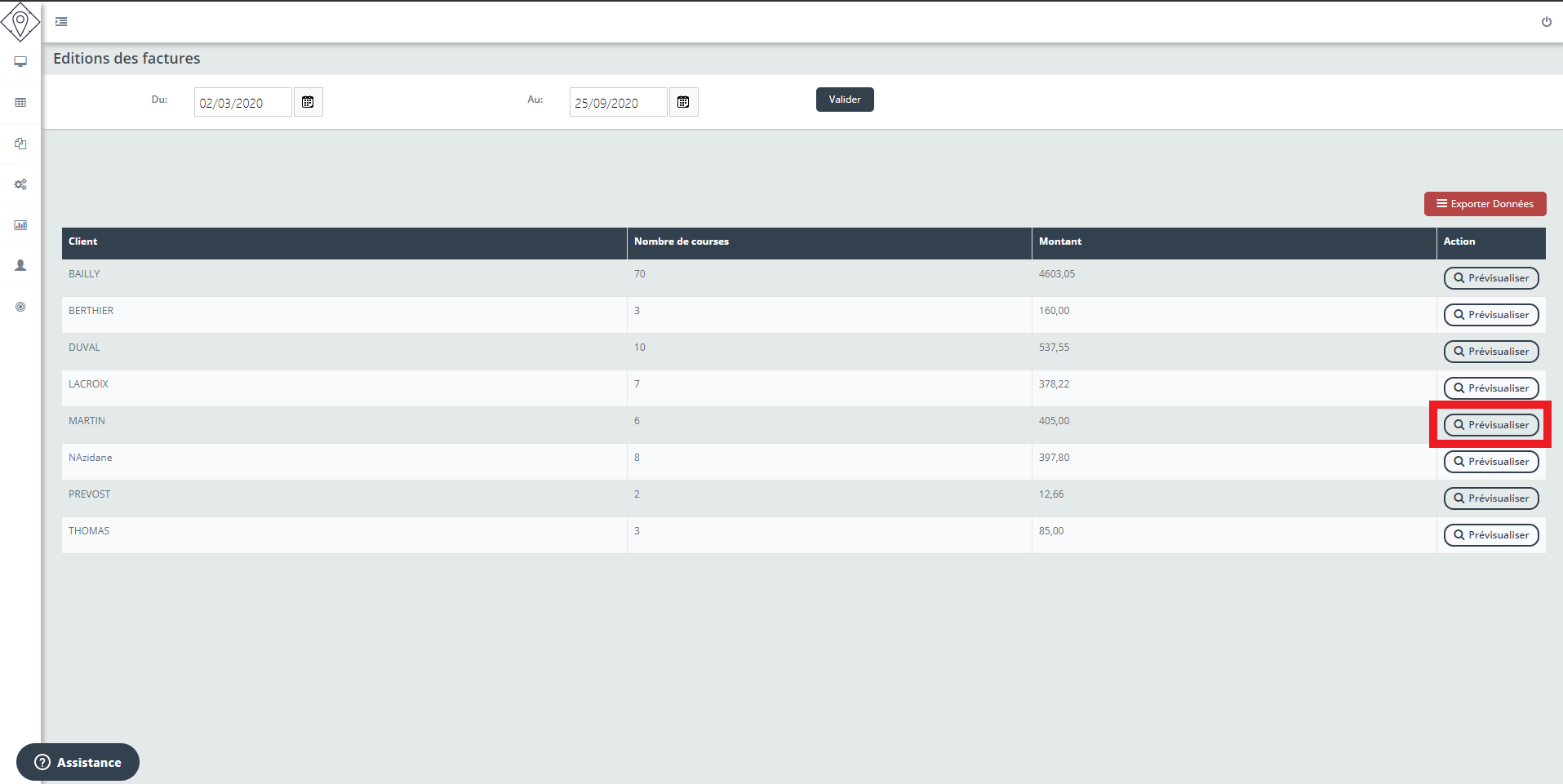Viewport: 1563px width, 784px height.
Task: Open the table grid sidebar icon
Action: [20, 103]
